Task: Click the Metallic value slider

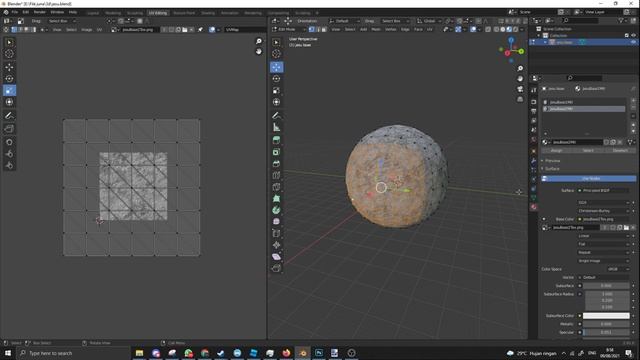Action: (x=606, y=324)
